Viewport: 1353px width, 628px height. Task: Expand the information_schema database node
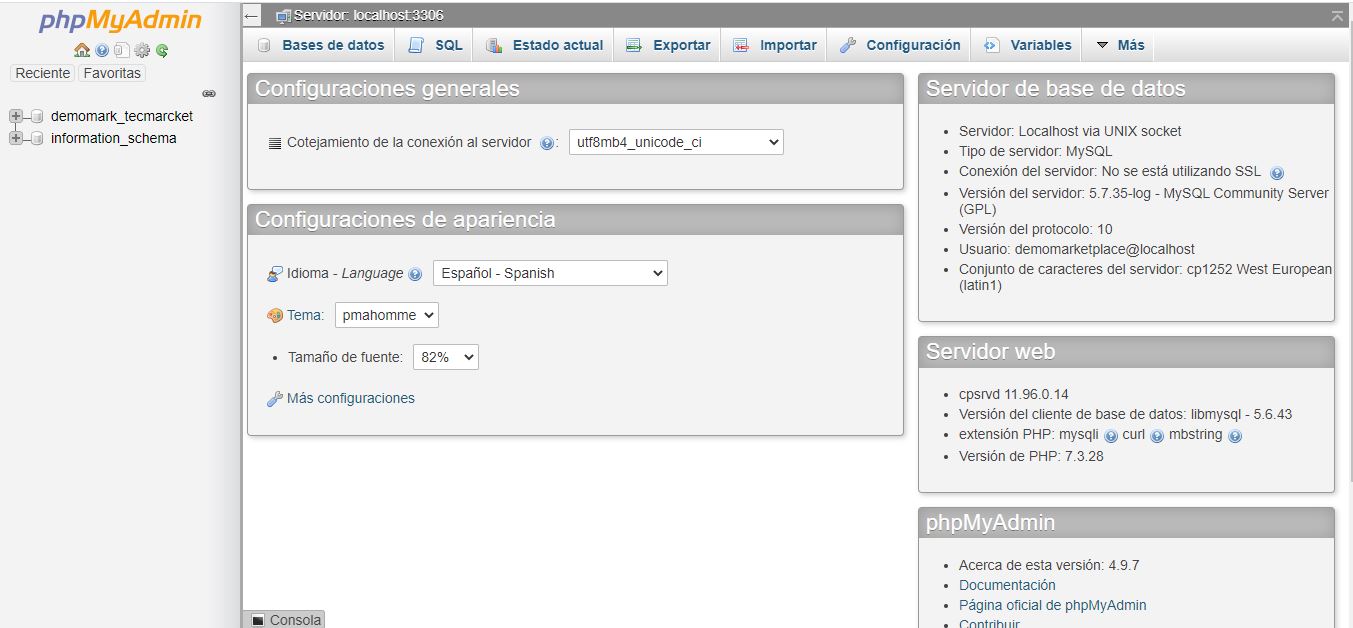[x=16, y=138]
